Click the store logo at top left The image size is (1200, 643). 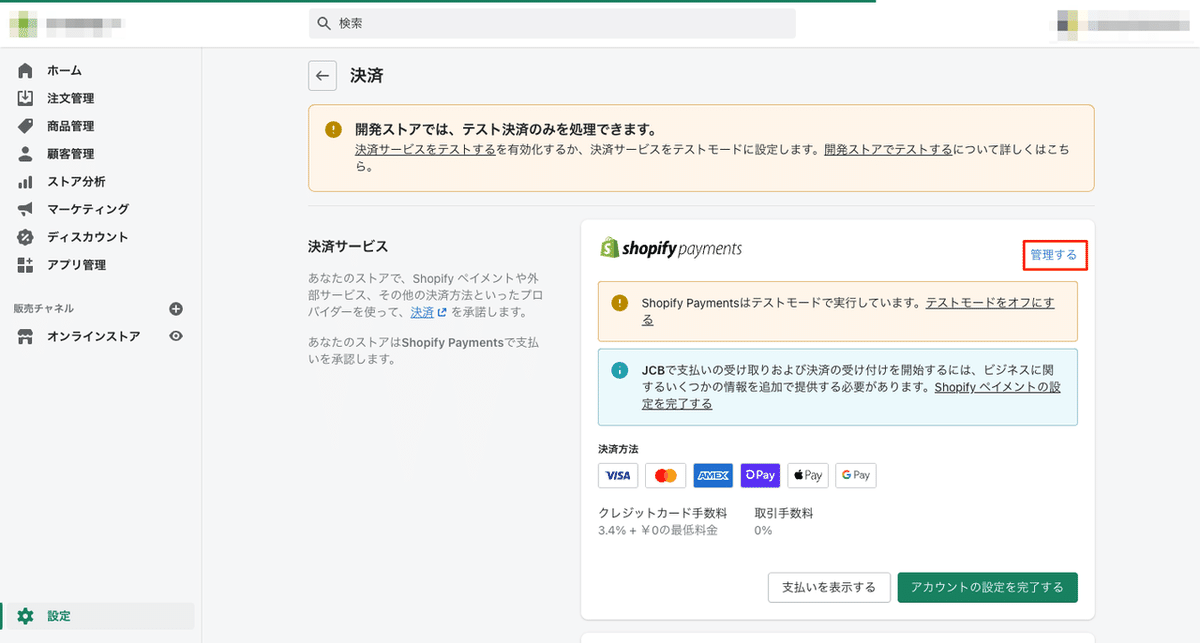pyautogui.click(x=22, y=22)
